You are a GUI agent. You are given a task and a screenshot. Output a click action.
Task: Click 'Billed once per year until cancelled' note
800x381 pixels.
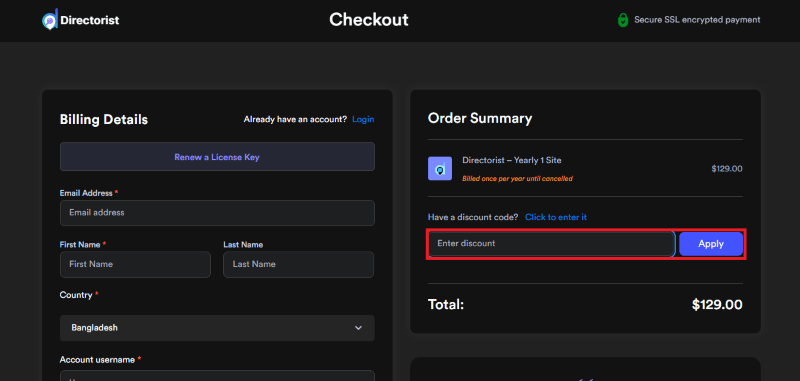[x=517, y=179]
